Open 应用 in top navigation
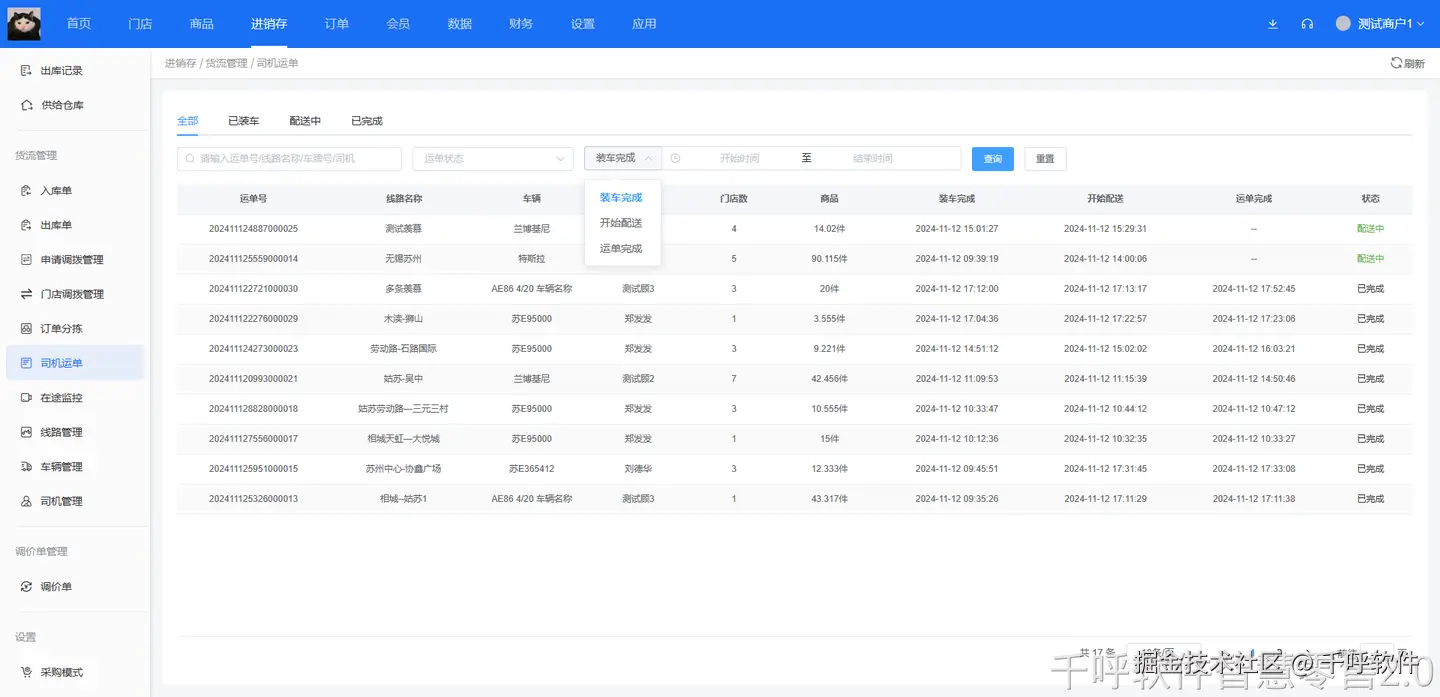 [x=645, y=24]
